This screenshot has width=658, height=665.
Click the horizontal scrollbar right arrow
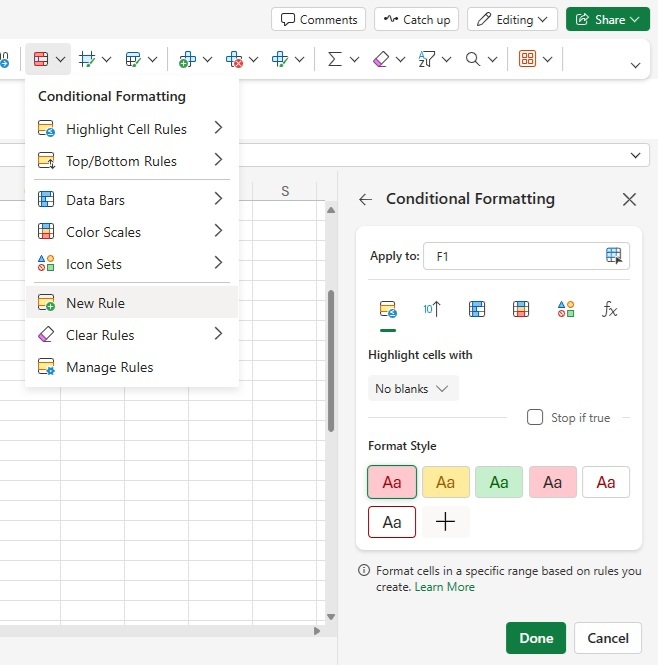click(316, 631)
